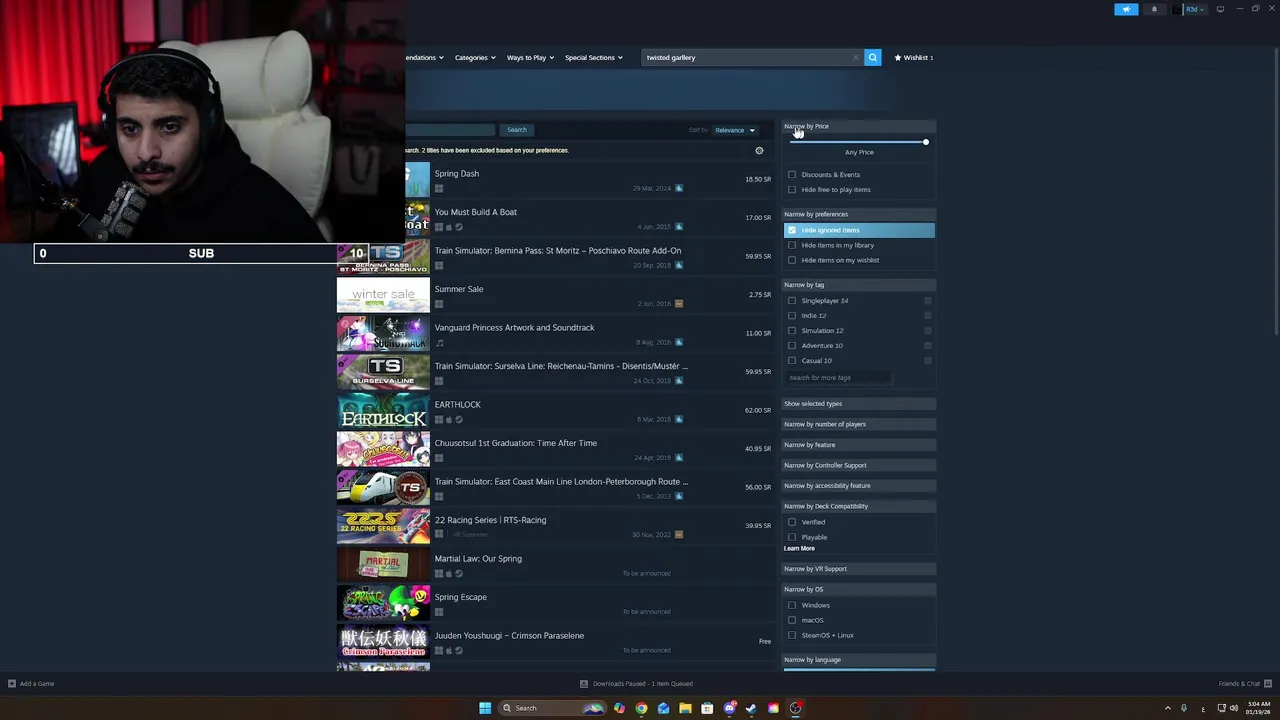
Task: Click the Downloads Paused status icon
Action: pyautogui.click(x=584, y=684)
